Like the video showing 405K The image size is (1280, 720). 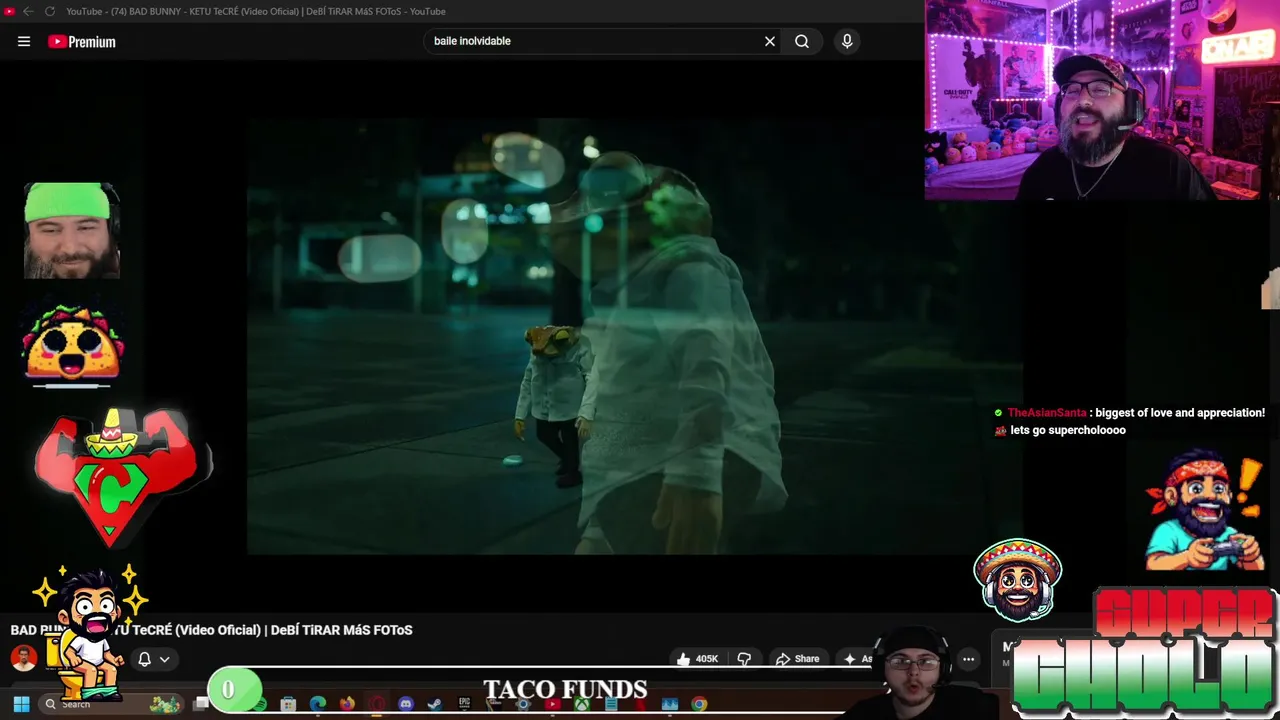[697, 659]
